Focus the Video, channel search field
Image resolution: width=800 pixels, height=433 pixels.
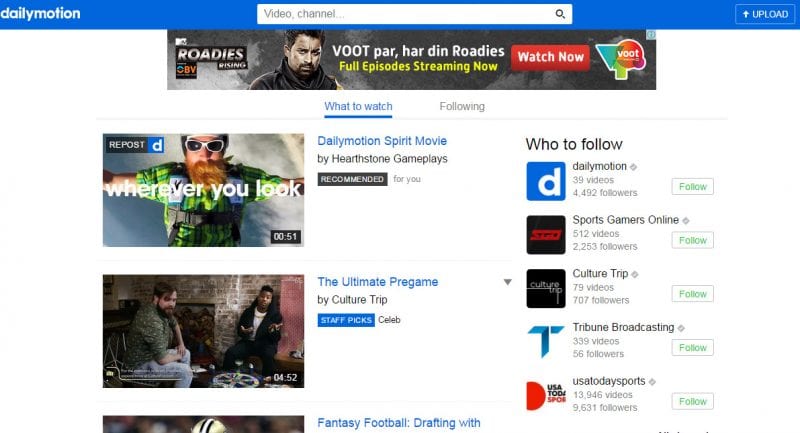[406, 14]
